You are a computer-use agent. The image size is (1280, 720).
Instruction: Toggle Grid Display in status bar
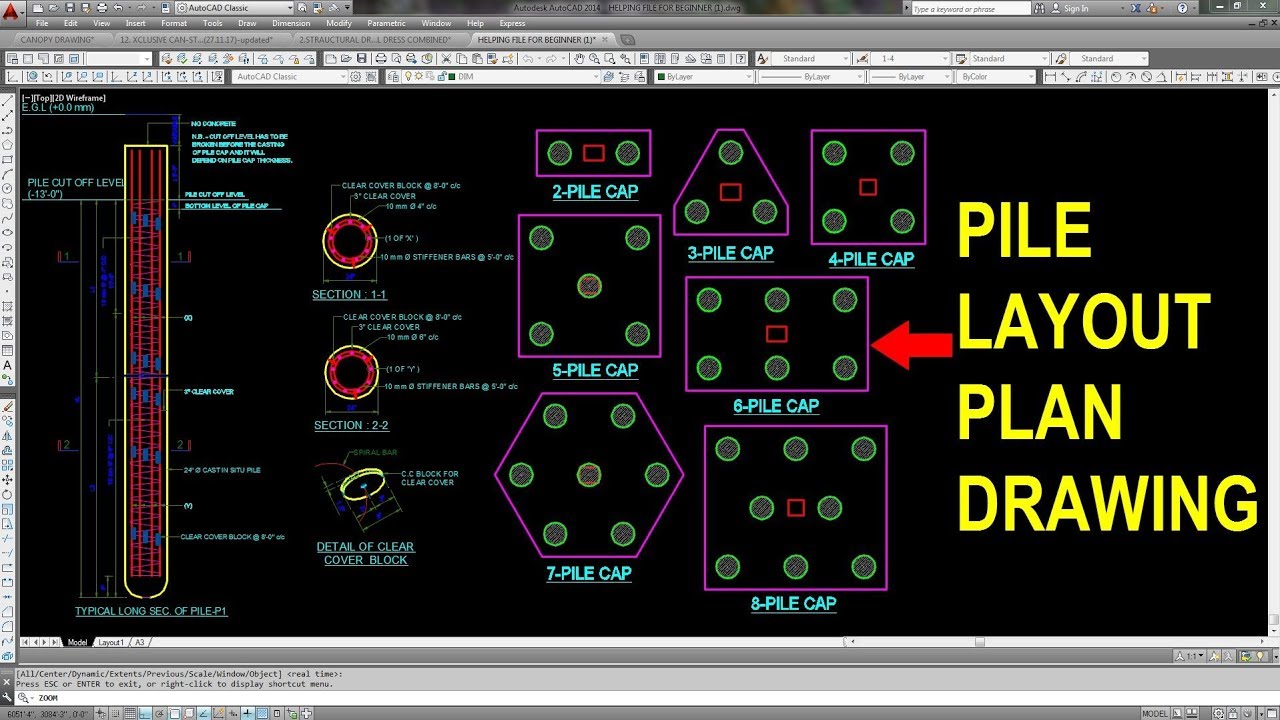130,713
